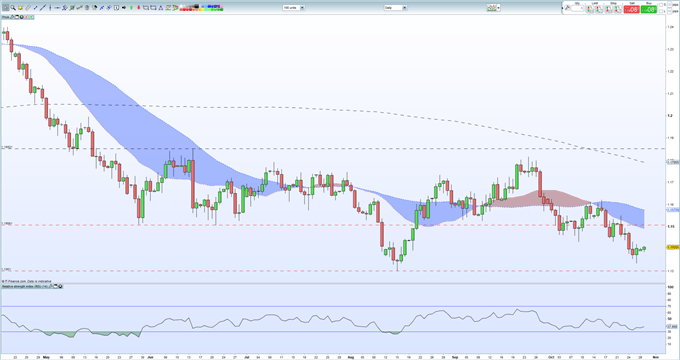Tick the upper checkbox beside Buy button
680x360 pixels.
click(661, 5)
